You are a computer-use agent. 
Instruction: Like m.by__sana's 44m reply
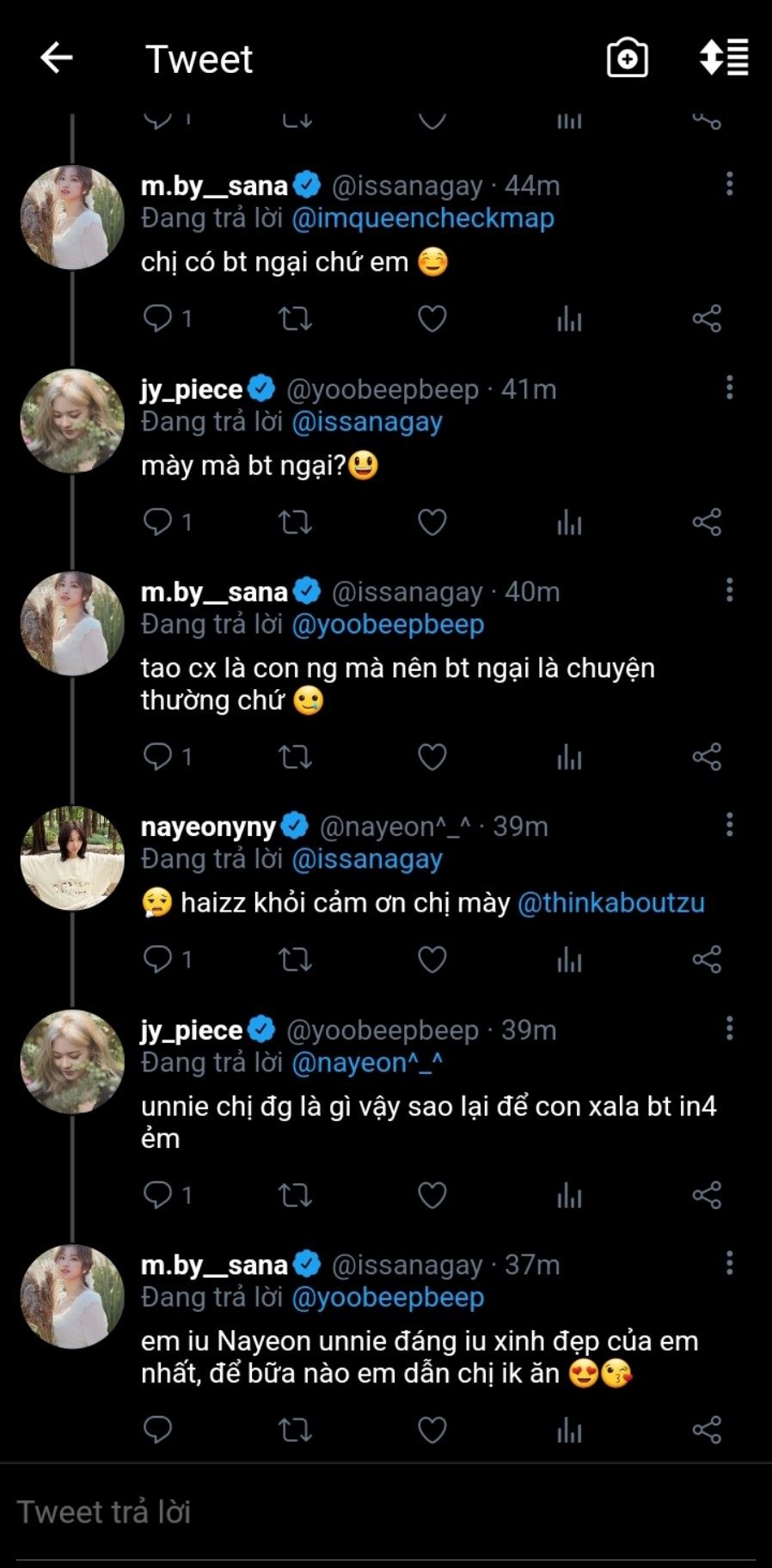point(432,320)
